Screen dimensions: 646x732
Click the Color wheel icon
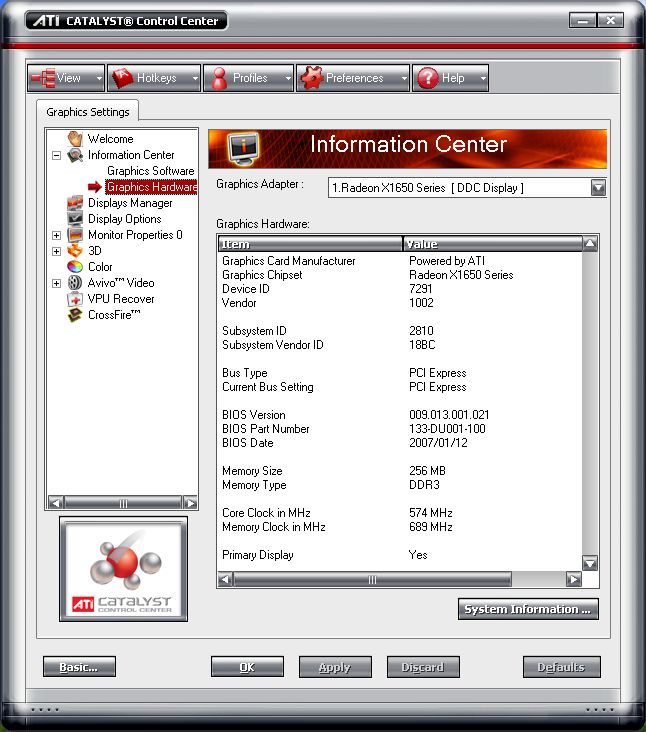75,267
